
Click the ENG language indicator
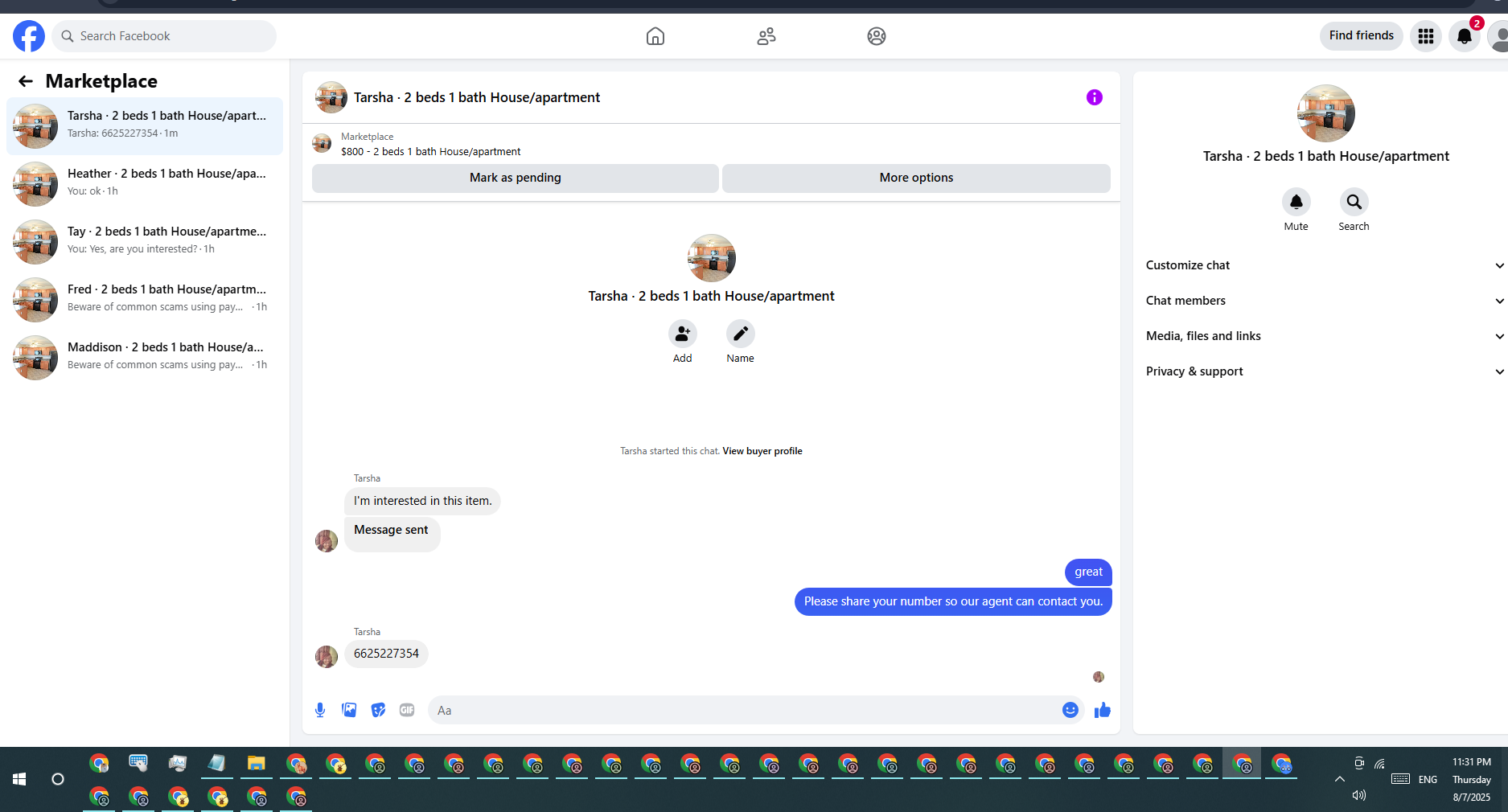coord(1428,779)
